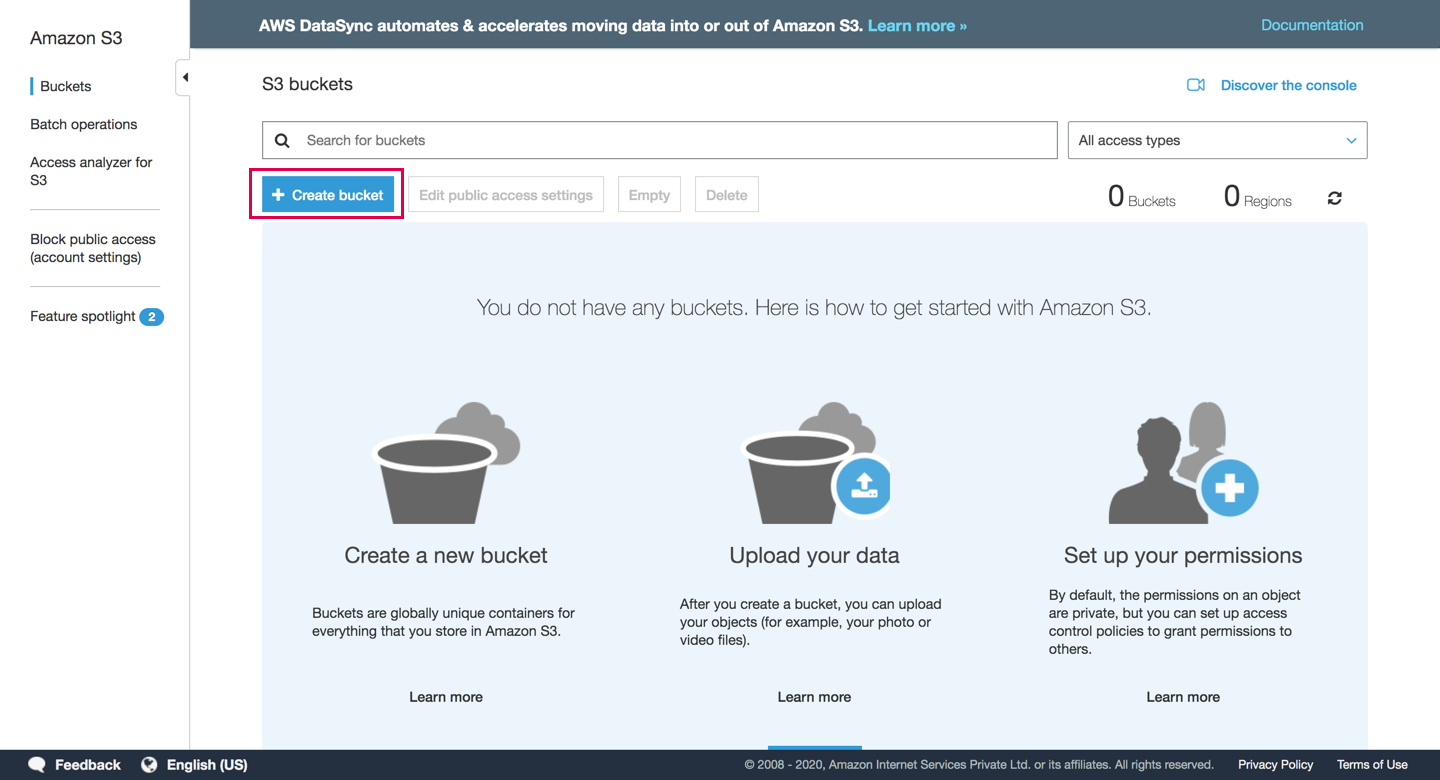Screen dimensions: 1440x780
Task: Click Learn more under Upload your data
Action: pos(814,697)
